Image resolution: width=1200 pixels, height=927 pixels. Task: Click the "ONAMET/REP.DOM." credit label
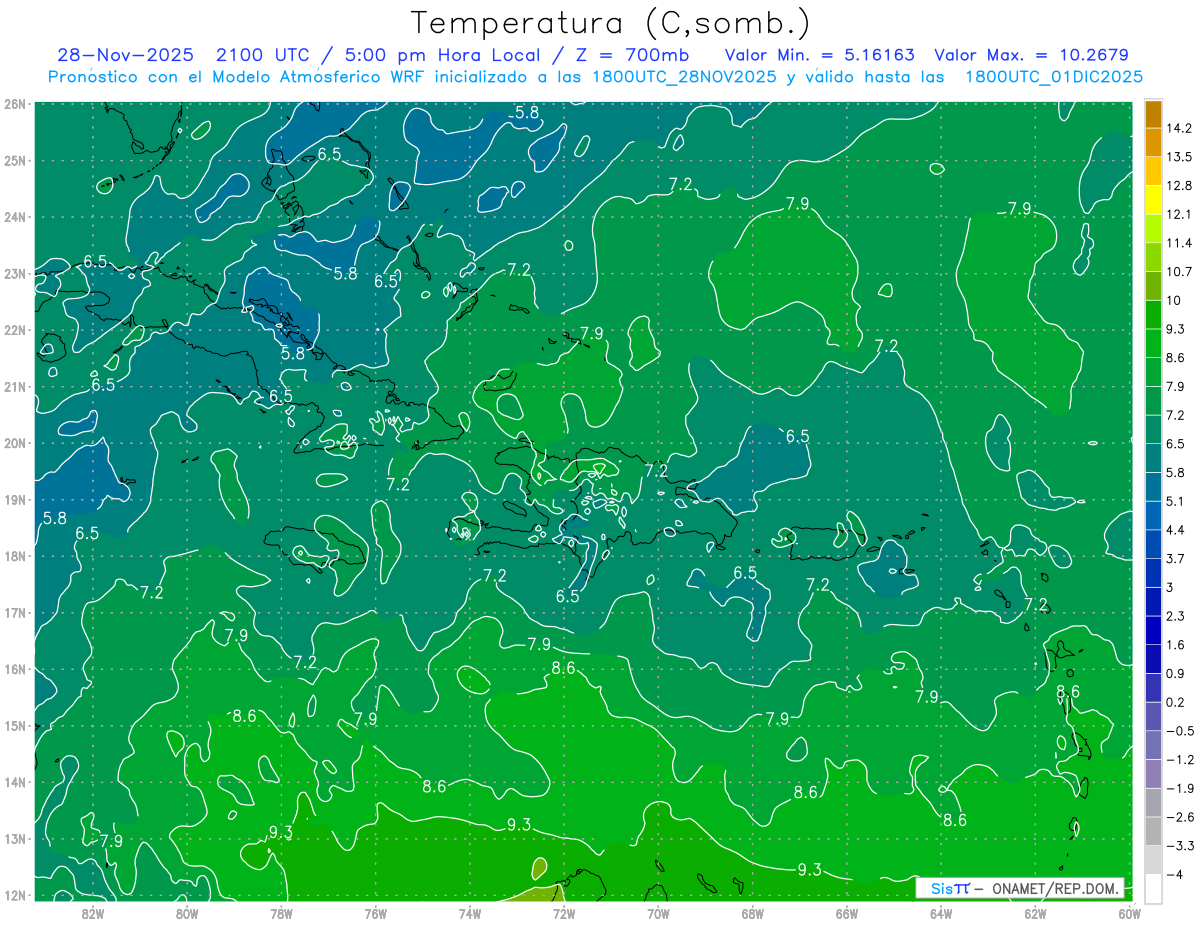pos(1056,888)
